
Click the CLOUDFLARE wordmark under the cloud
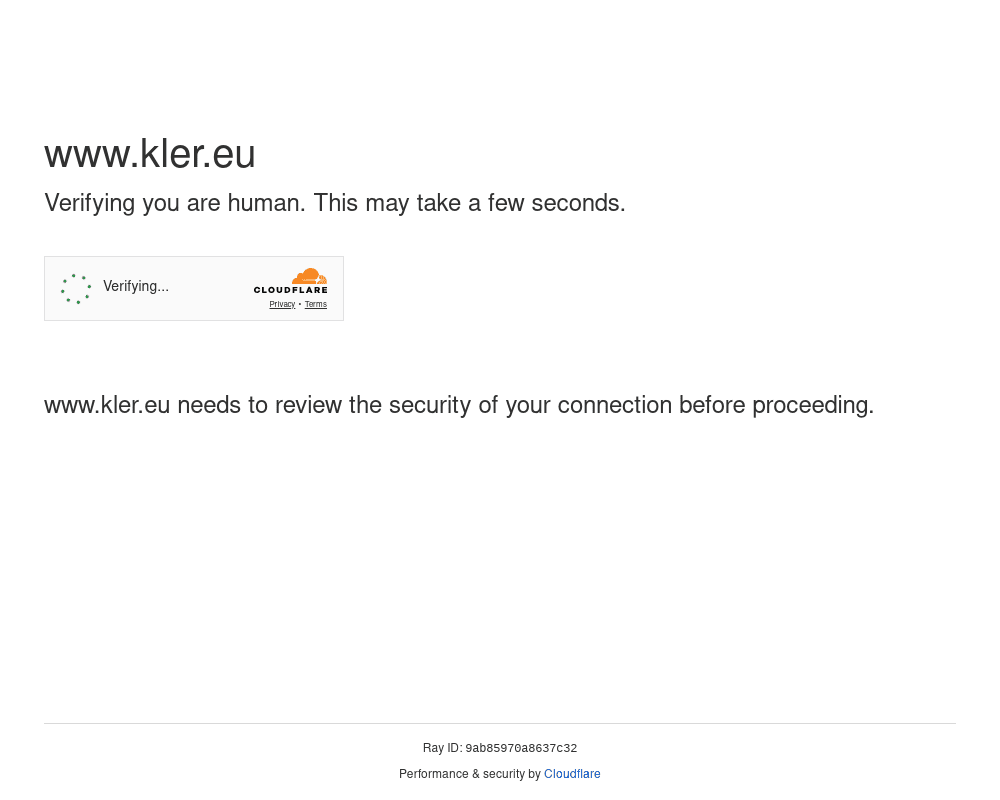pyautogui.click(x=290, y=291)
